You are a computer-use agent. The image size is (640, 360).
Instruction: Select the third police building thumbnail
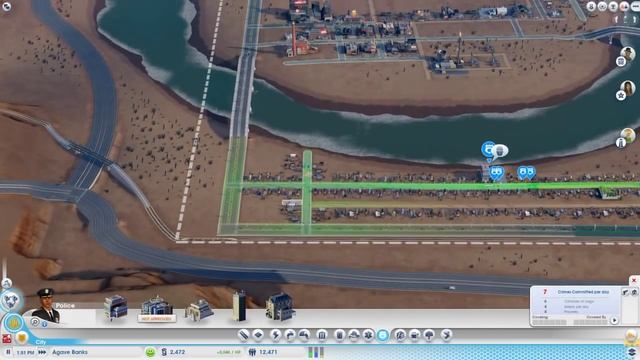pyautogui.click(x=199, y=310)
